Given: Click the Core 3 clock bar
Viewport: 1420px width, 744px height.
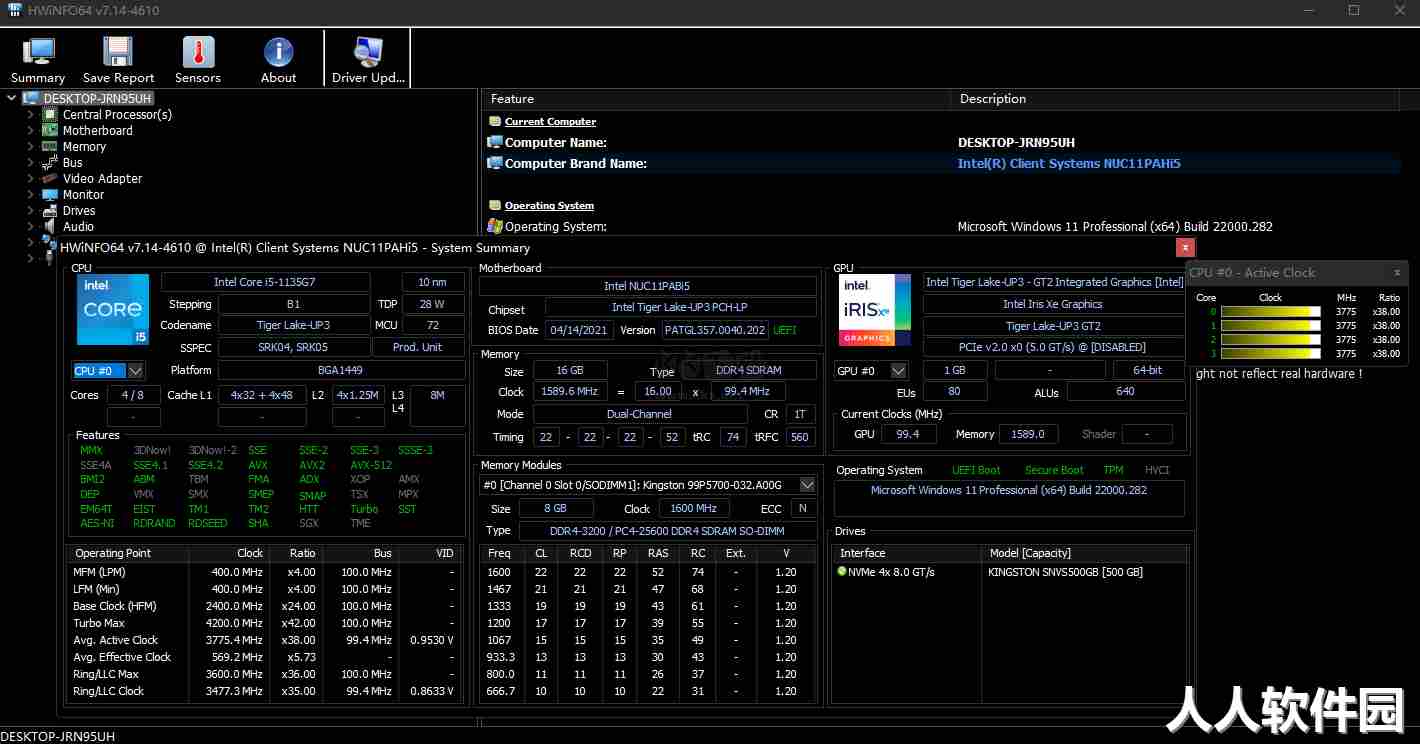Looking at the screenshot, I should [1271, 354].
